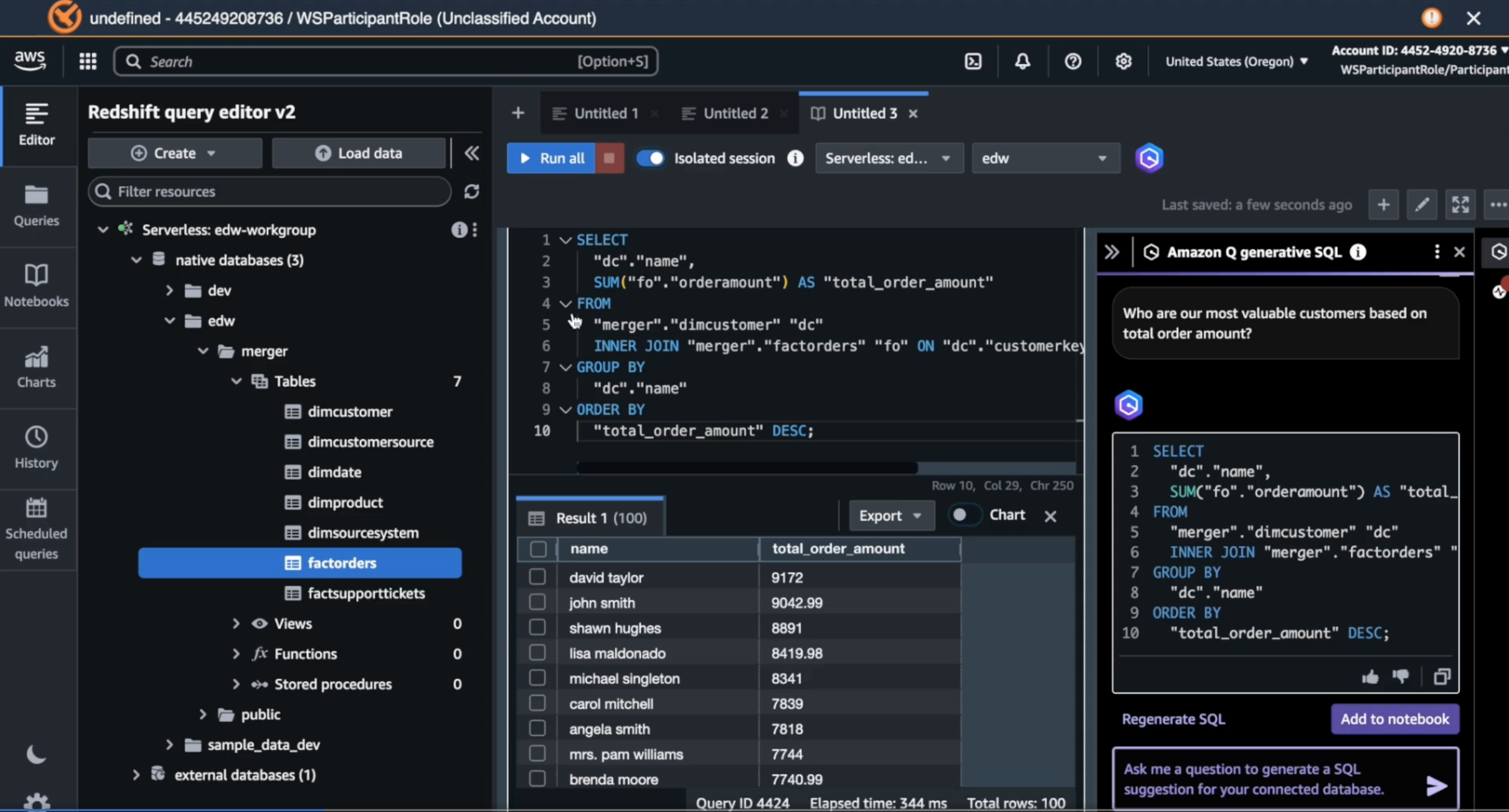The height and width of the screenshot is (812, 1509).
Task: Switch to the Untitled 1 tab
Action: pos(604,113)
